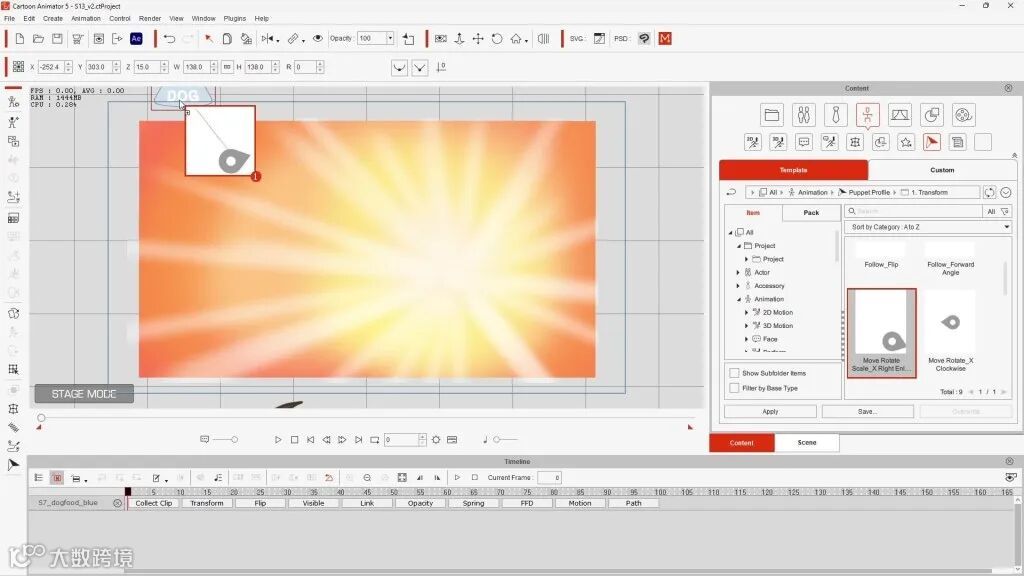Select the Accessory necktie category icon
The height and width of the screenshot is (576, 1024).
pyautogui.click(x=836, y=115)
